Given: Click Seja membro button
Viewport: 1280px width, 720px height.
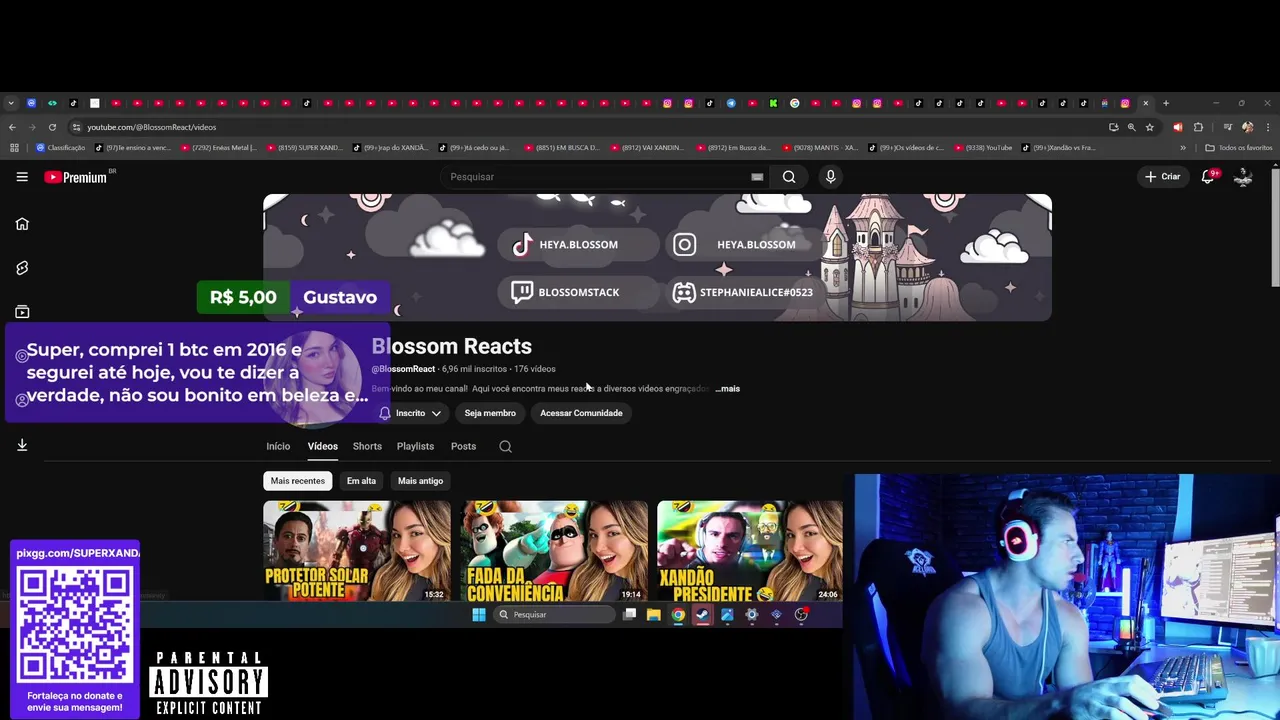Looking at the screenshot, I should click(490, 413).
